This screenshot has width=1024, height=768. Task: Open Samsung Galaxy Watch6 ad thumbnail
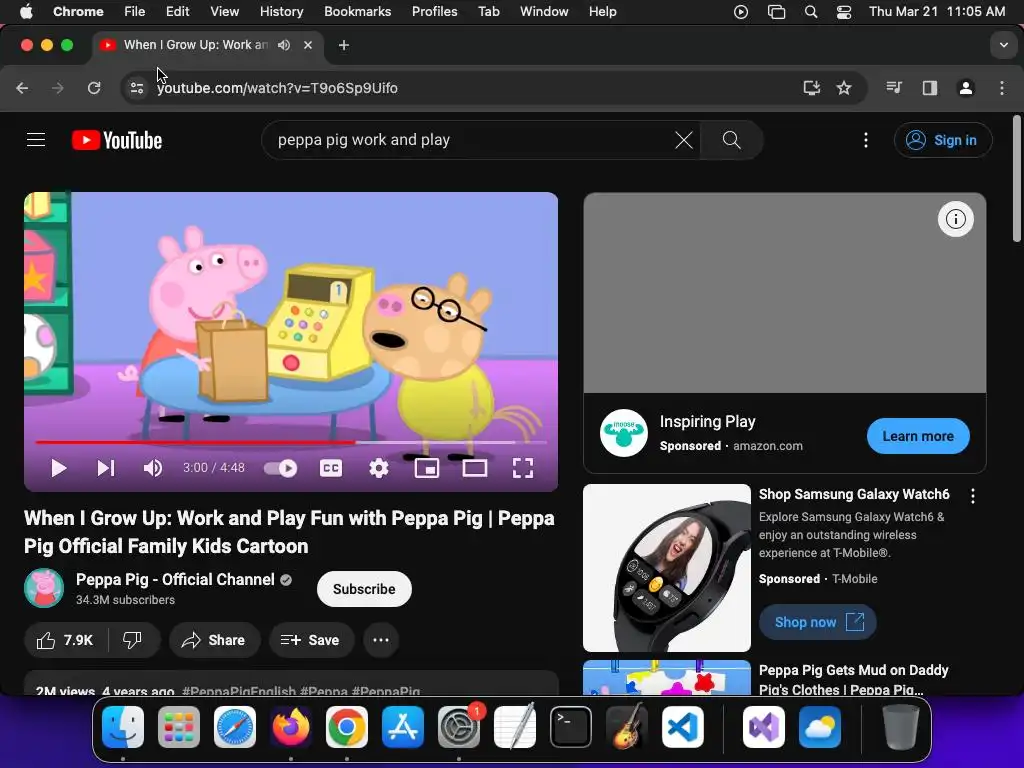click(x=667, y=568)
